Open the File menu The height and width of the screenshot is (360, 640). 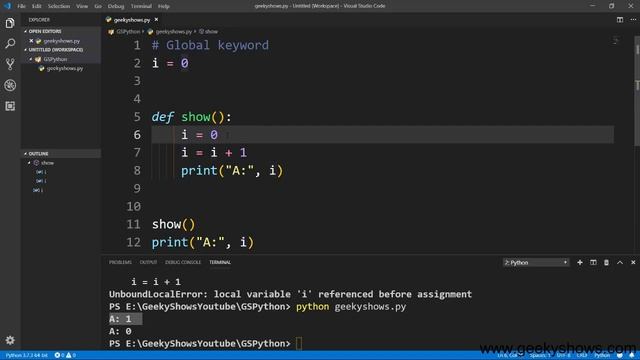[x=22, y=6]
